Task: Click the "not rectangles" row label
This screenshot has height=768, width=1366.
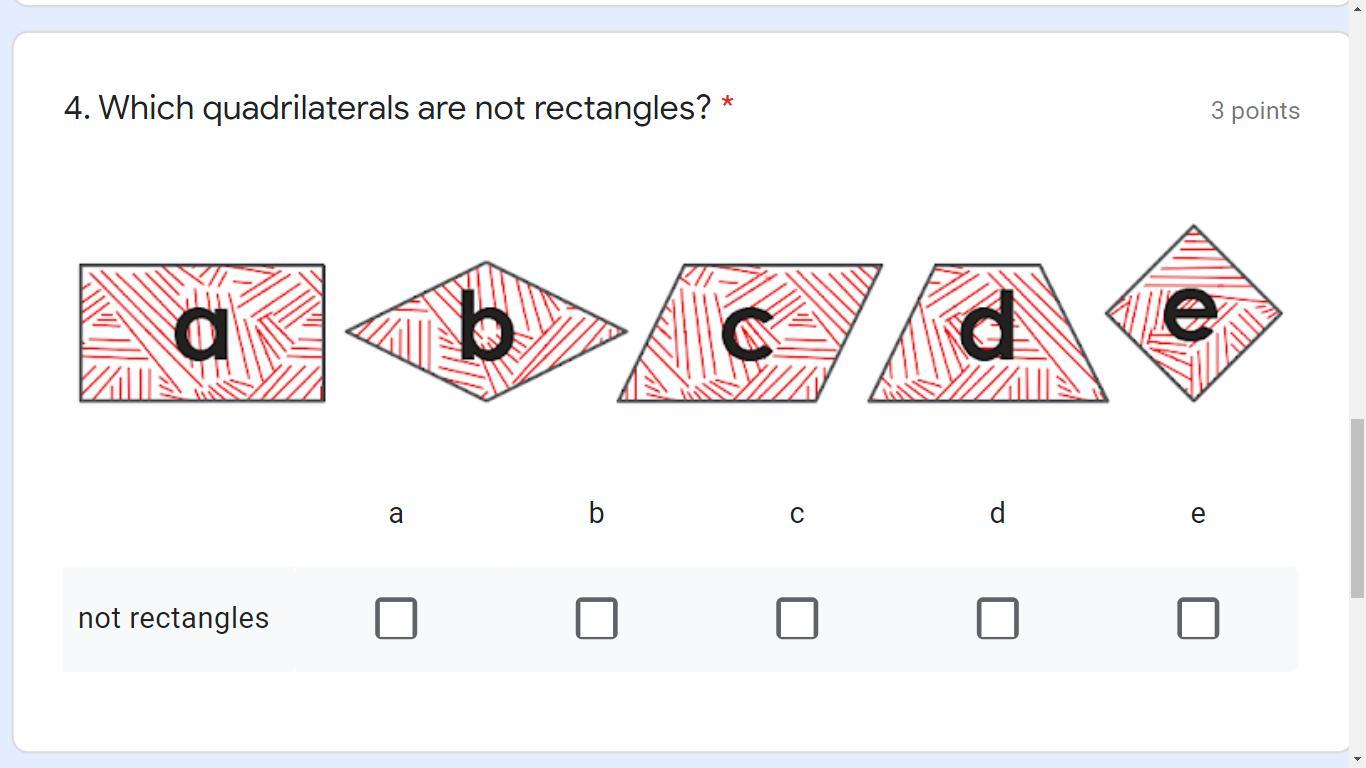Action: pos(173,618)
